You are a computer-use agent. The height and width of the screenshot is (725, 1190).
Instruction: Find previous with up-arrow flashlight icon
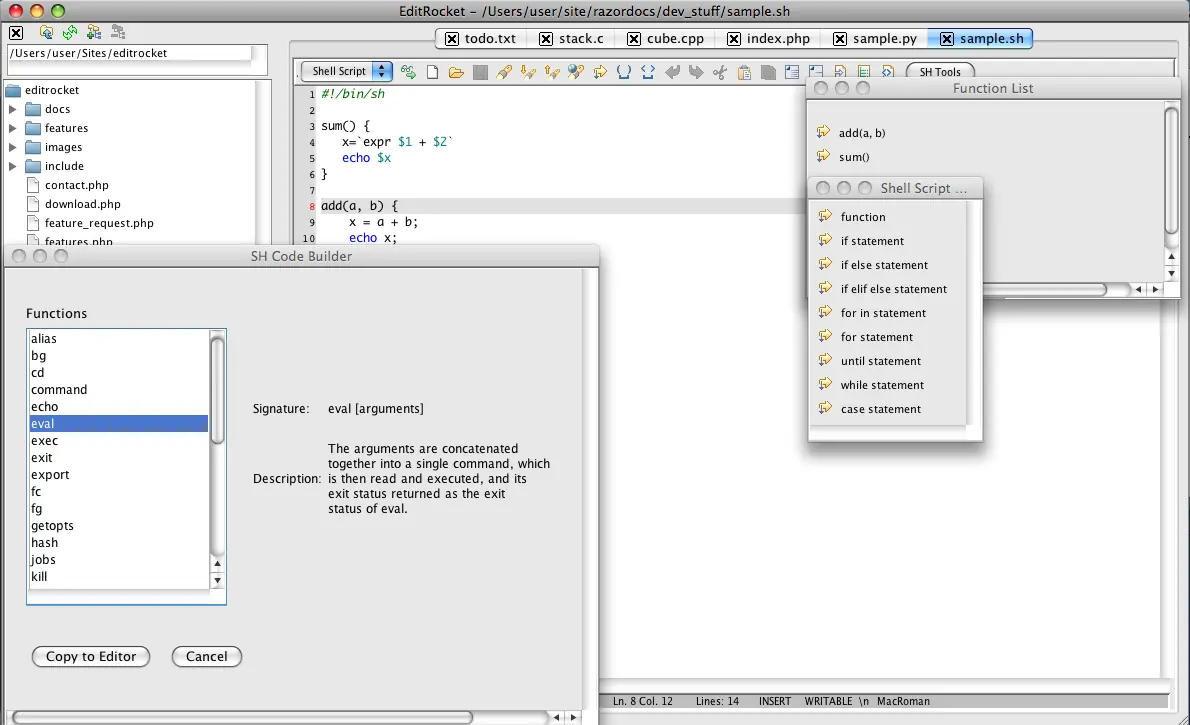552,72
